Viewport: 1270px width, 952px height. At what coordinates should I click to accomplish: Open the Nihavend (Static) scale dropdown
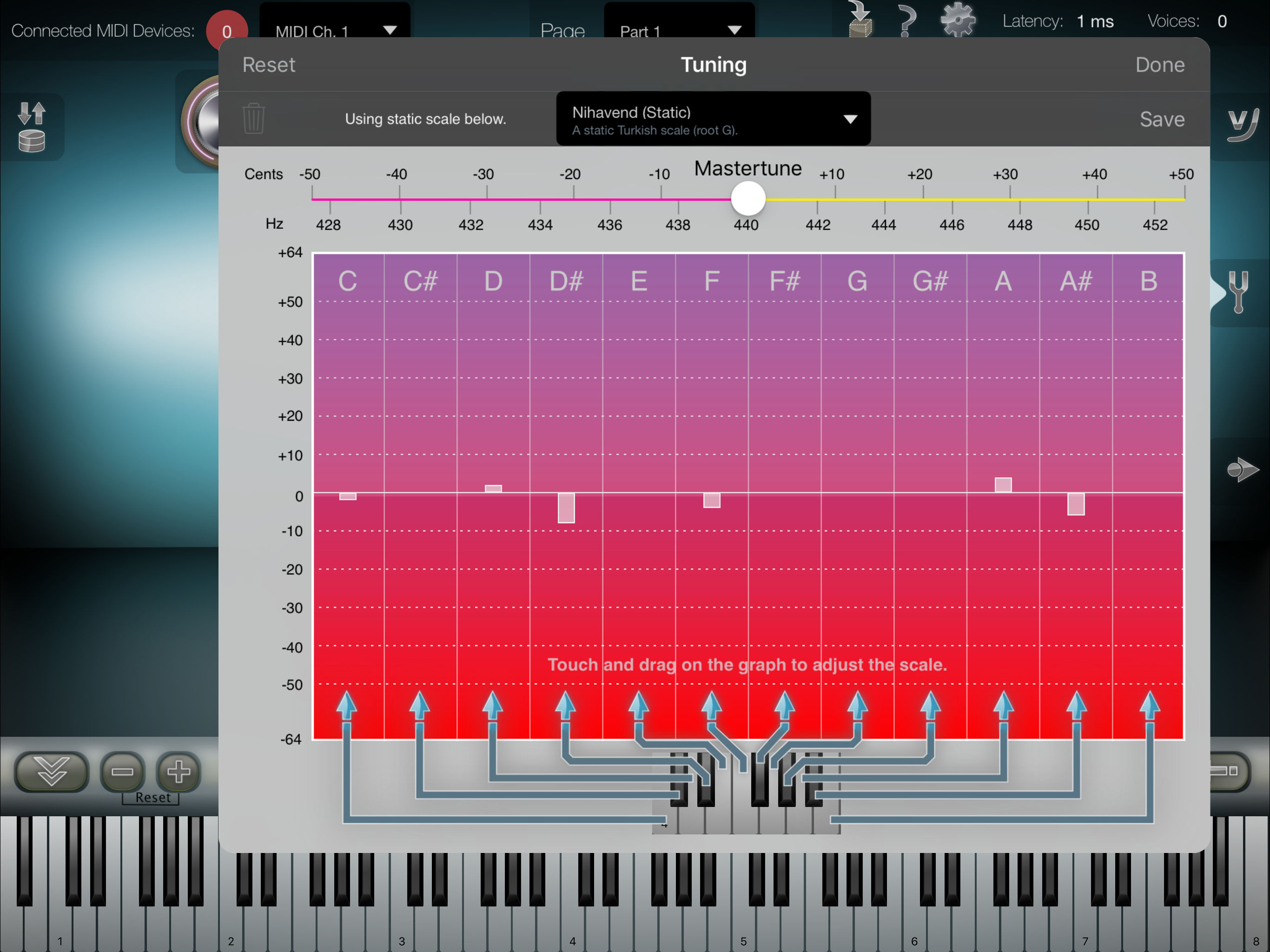pyautogui.click(x=713, y=119)
